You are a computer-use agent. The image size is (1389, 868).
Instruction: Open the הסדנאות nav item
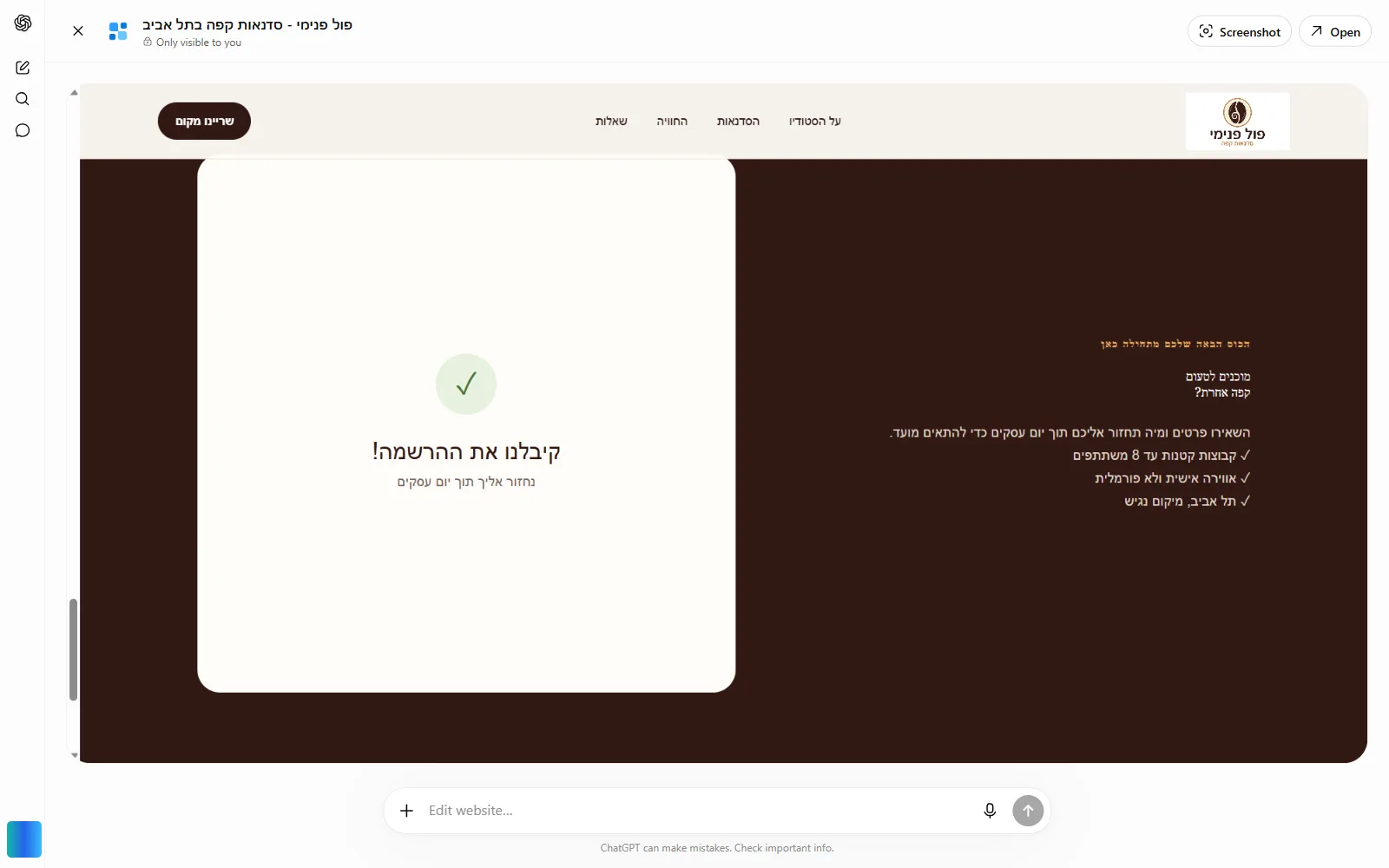(738, 122)
